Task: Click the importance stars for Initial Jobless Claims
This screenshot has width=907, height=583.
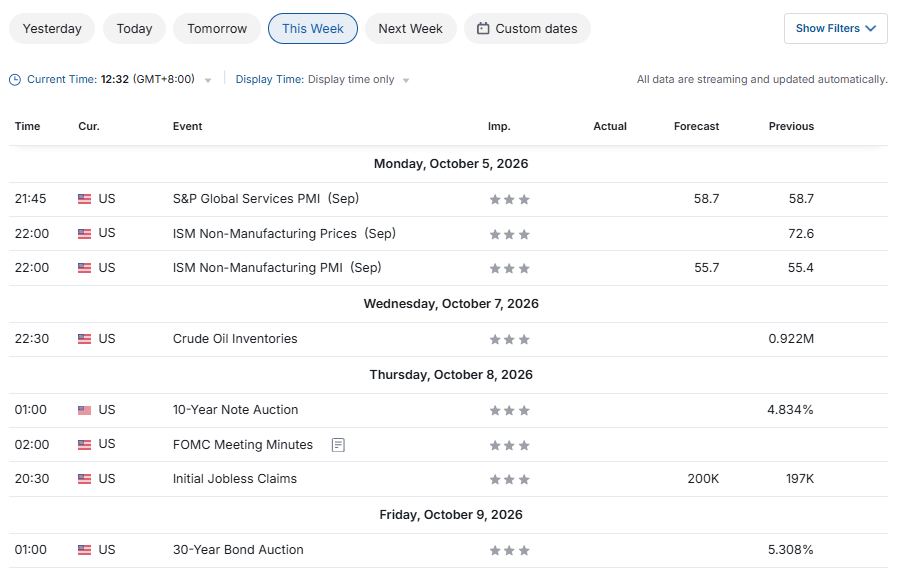Action: 509,479
